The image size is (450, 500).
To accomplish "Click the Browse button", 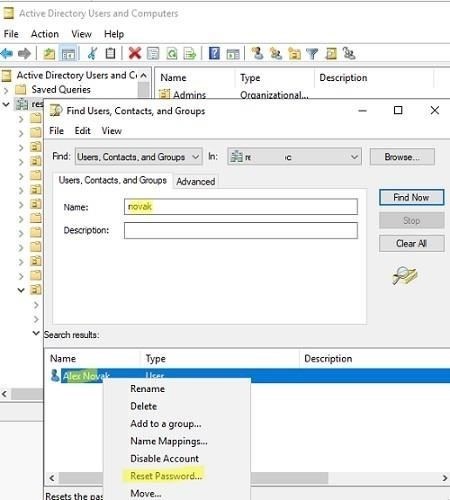I will coord(402,157).
